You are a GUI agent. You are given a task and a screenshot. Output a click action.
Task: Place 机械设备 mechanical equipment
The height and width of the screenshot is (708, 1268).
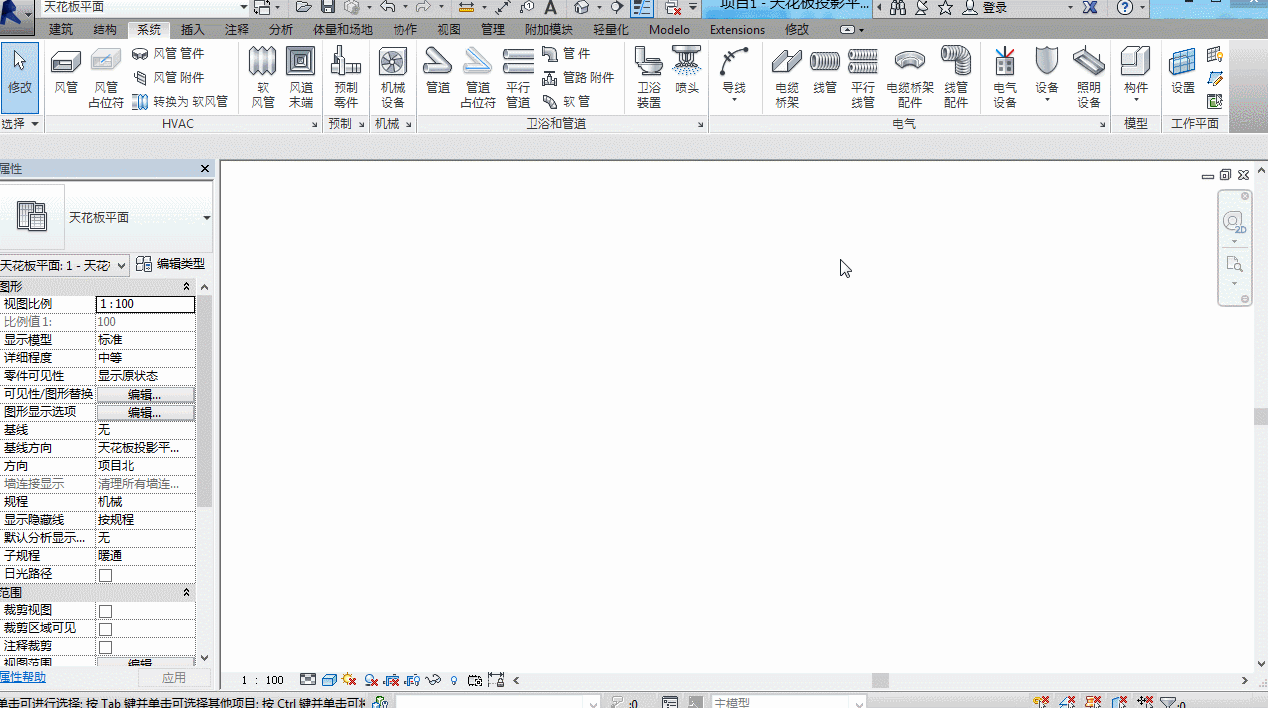393,78
